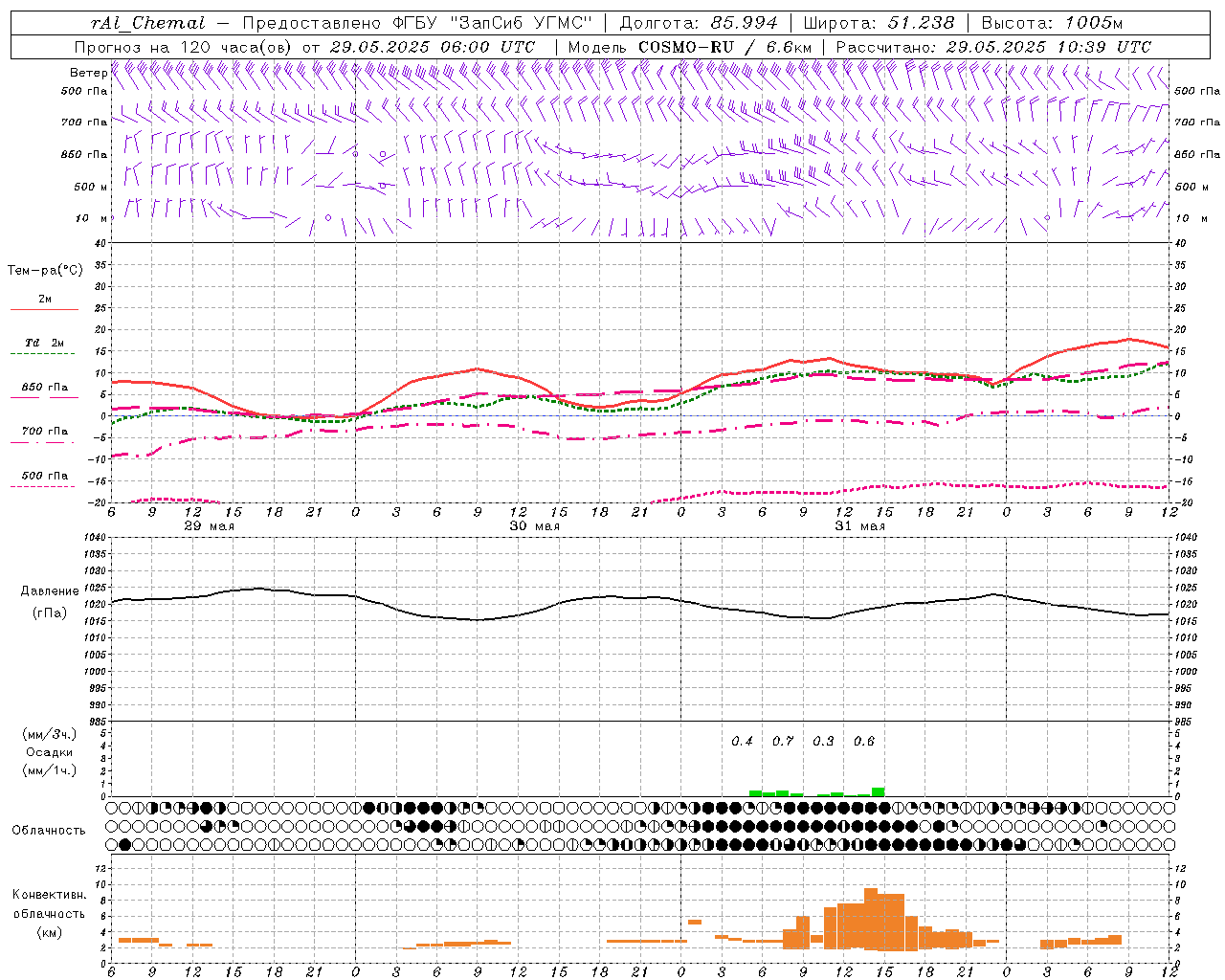Click the Давление pressure label
The width and height of the screenshot is (1225, 980).
(50, 591)
